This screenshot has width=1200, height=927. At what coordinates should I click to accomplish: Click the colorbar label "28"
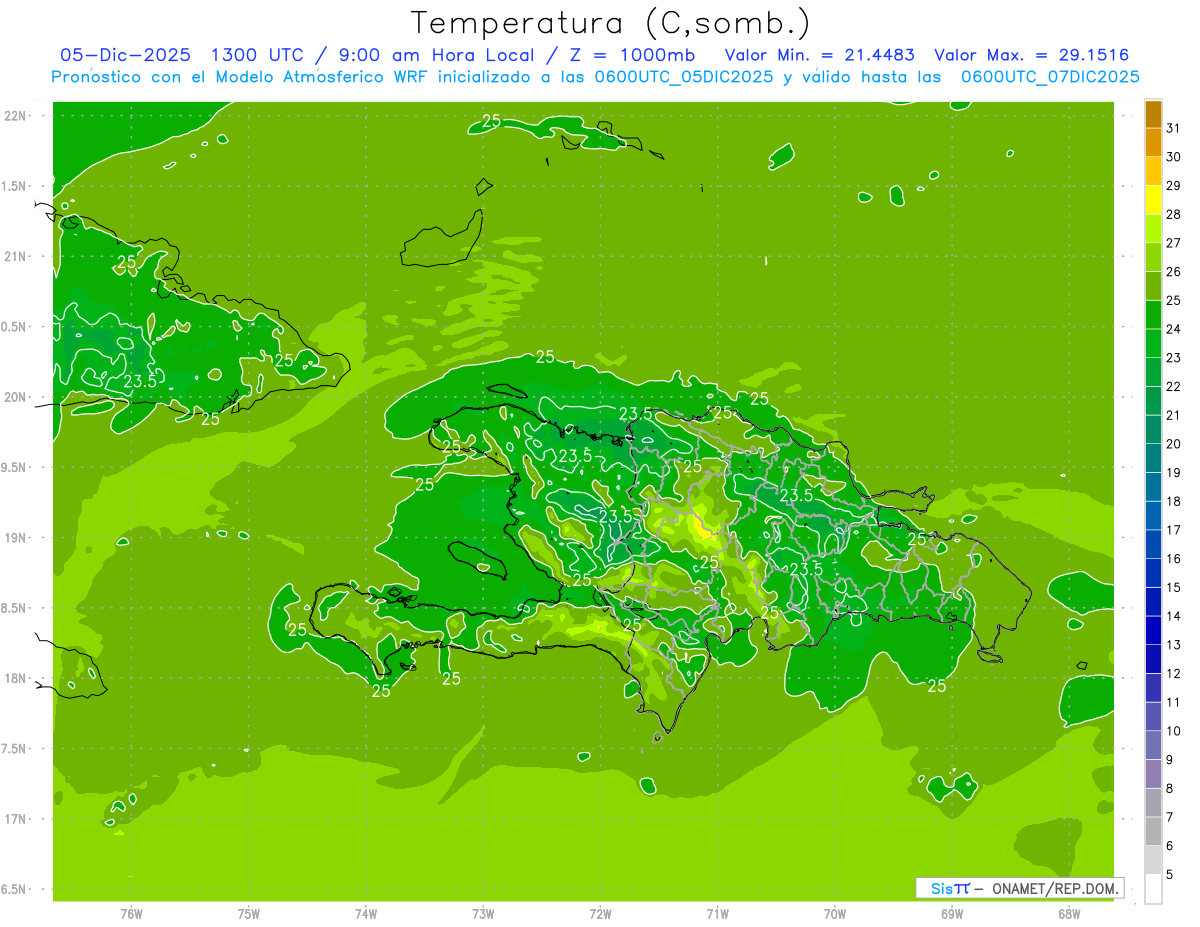(x=1174, y=214)
